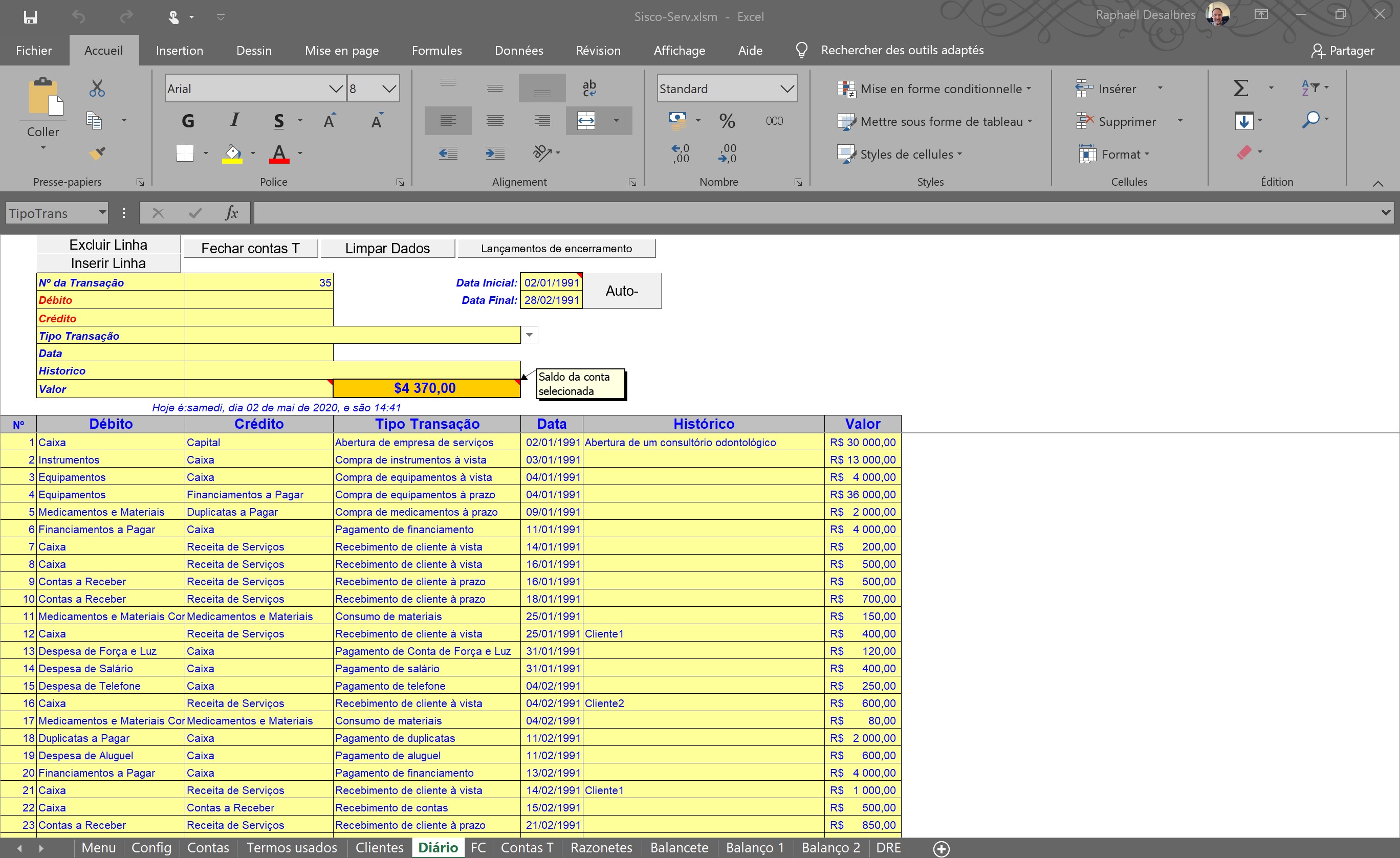Switch to the Balancete sheet tab
1400x858 pixels.
point(679,847)
